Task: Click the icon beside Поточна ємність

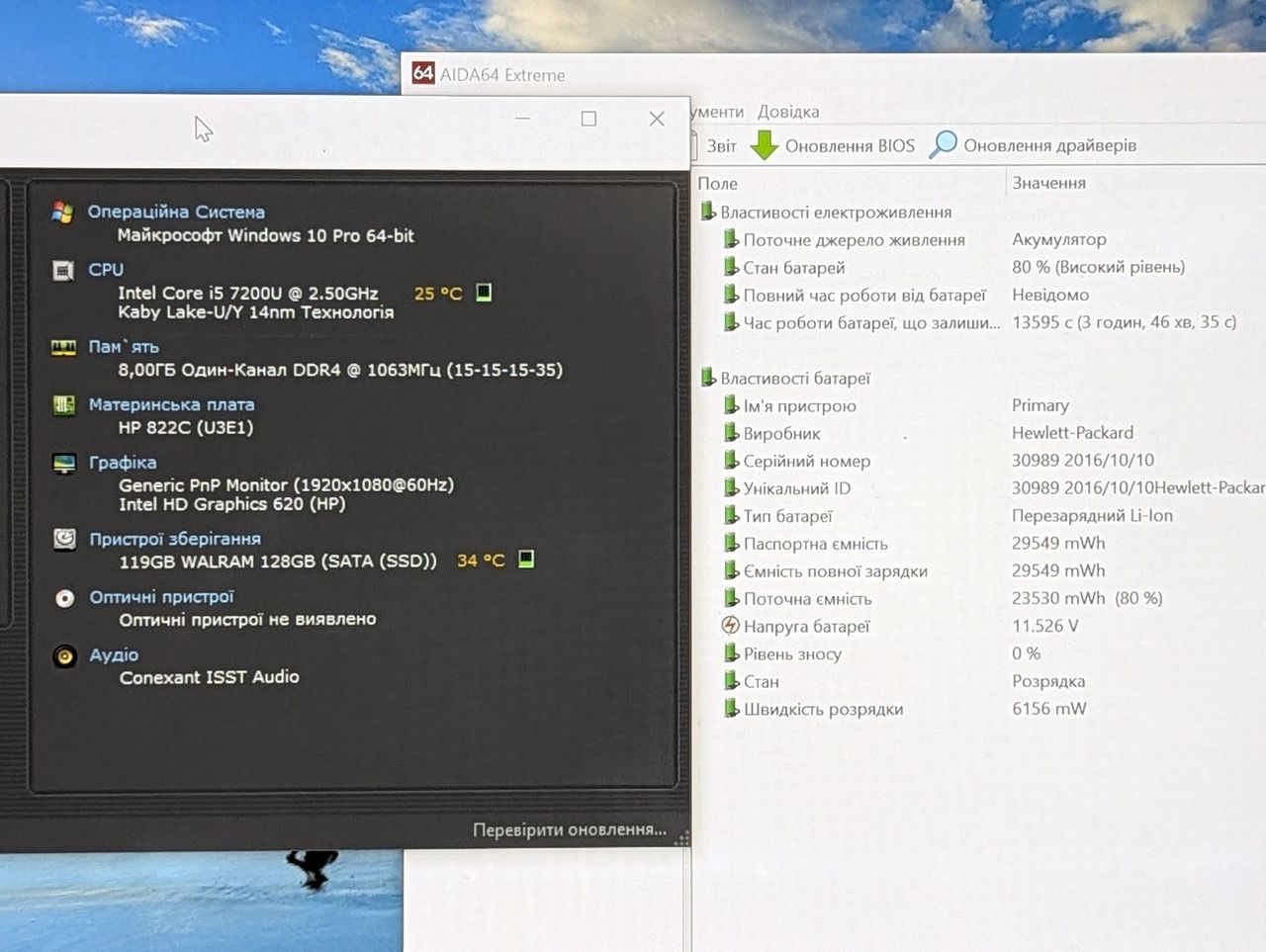Action: pyautogui.click(x=731, y=598)
